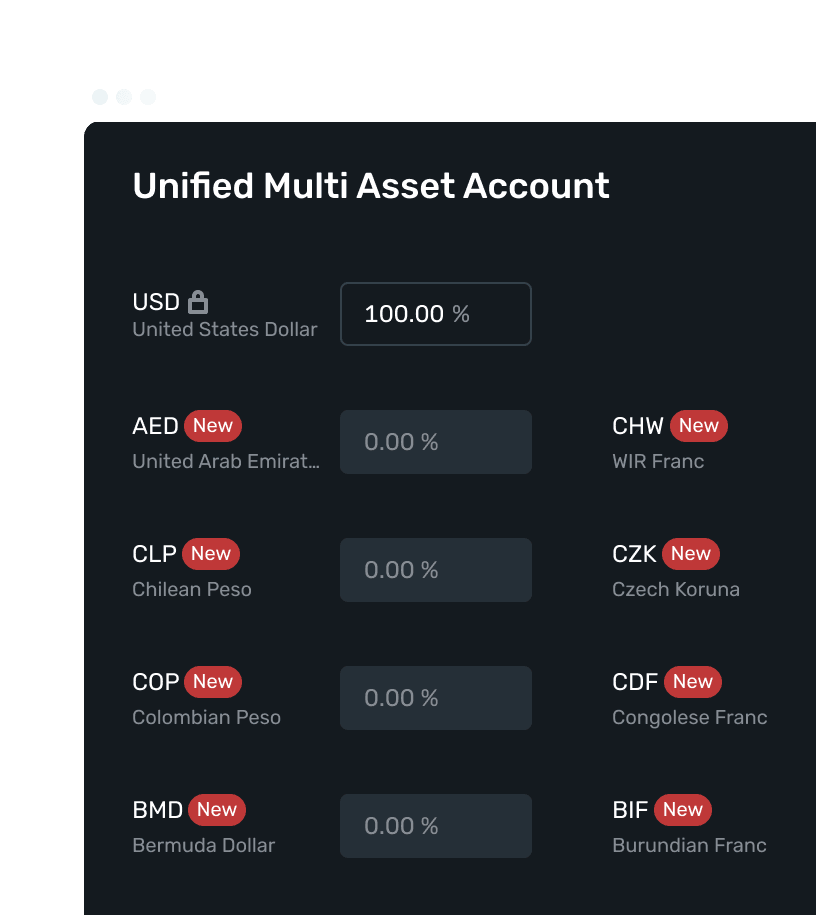Click the New badge beside BMD
The width and height of the screenshot is (816, 920).
217,810
